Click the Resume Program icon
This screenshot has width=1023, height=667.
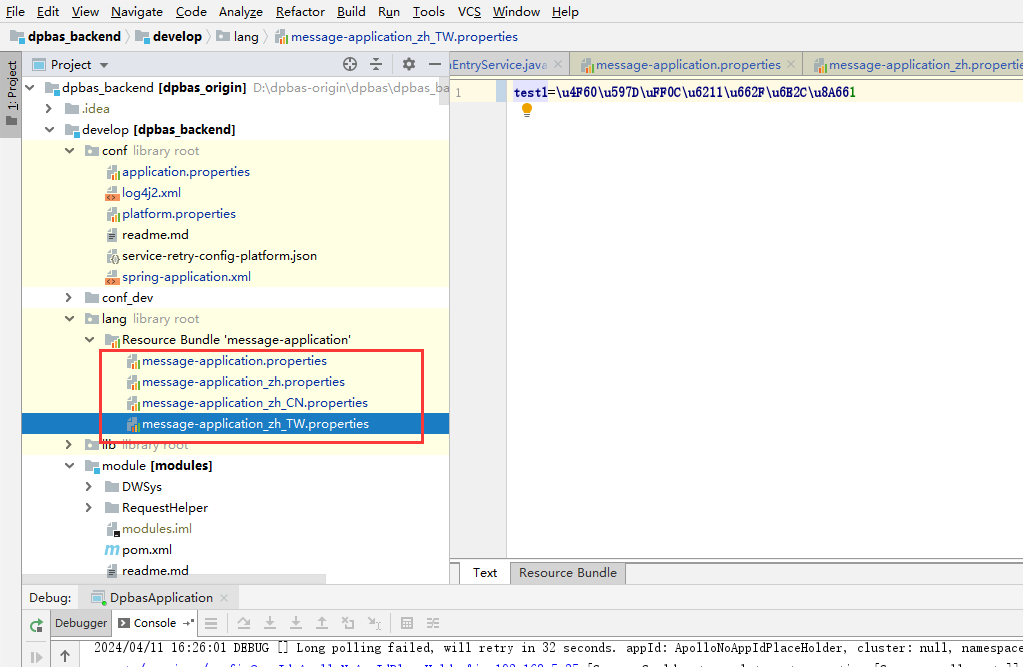[37, 657]
